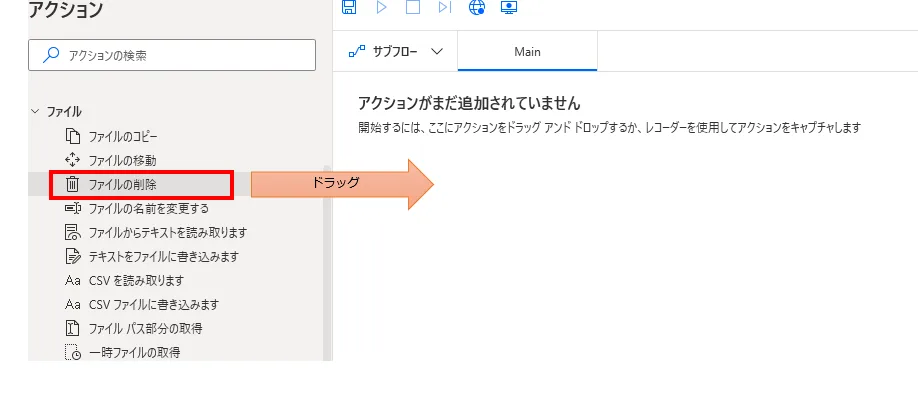Click the rename icon beside ファイルの名前を変更する
Screen dimensions: 918x404
[72, 208]
